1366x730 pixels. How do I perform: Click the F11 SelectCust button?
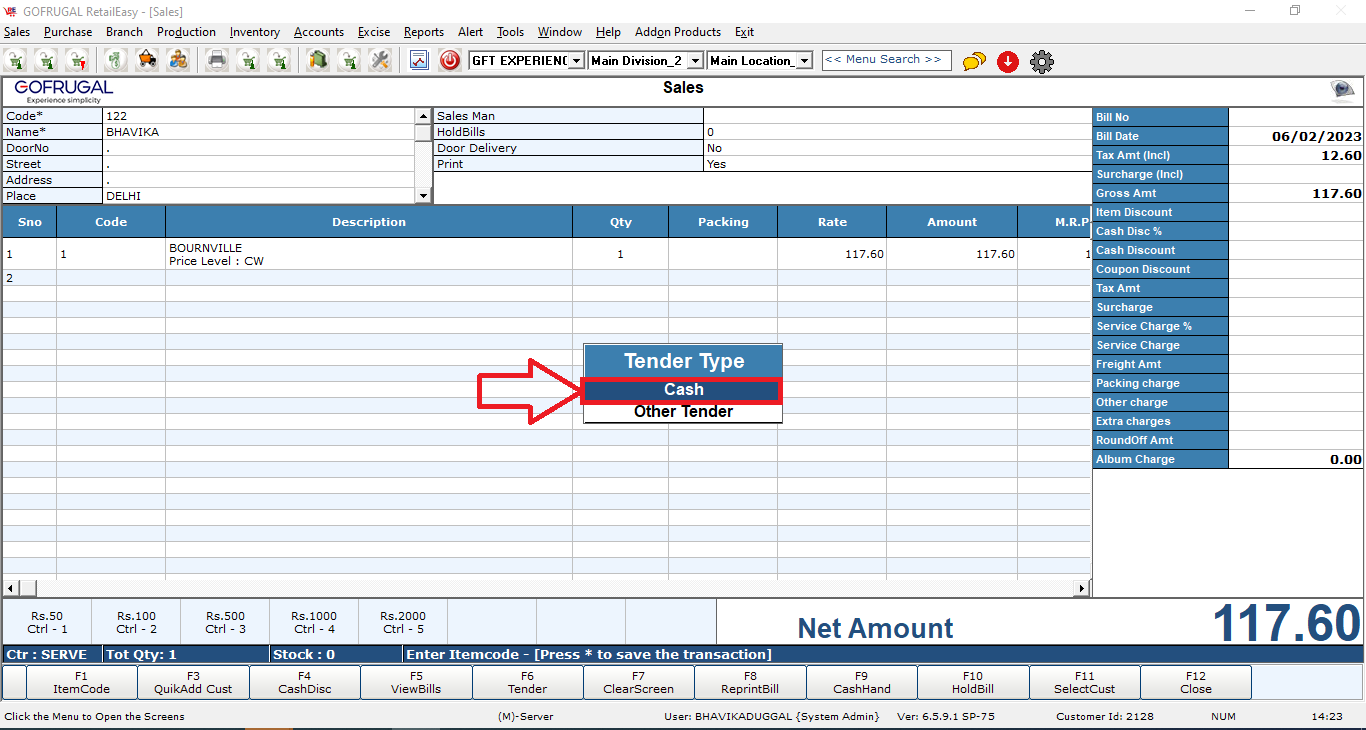[x=1084, y=683]
